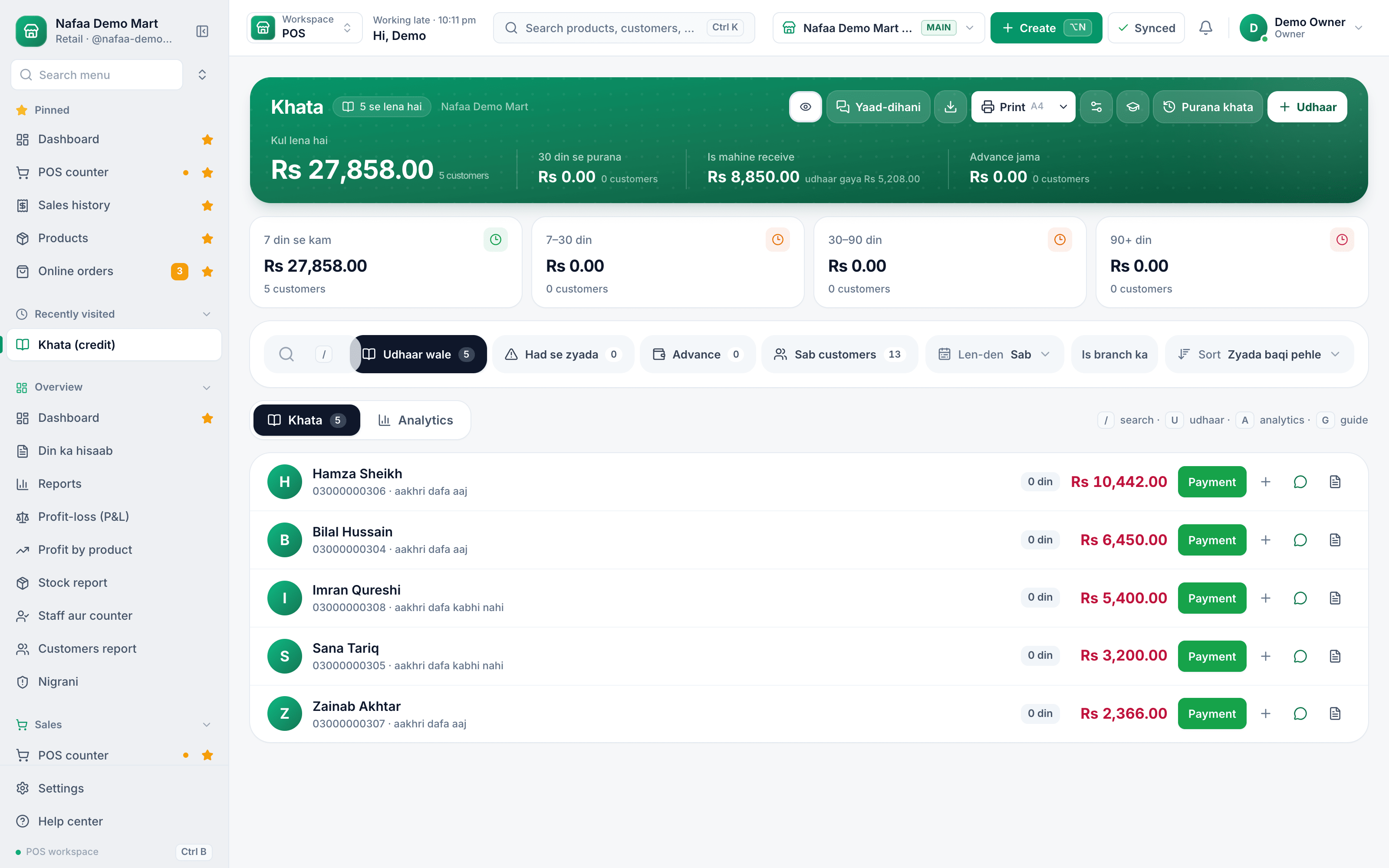This screenshot has height=868, width=1389.
Task: Toggle the Is branch ka filter
Action: [1114, 354]
